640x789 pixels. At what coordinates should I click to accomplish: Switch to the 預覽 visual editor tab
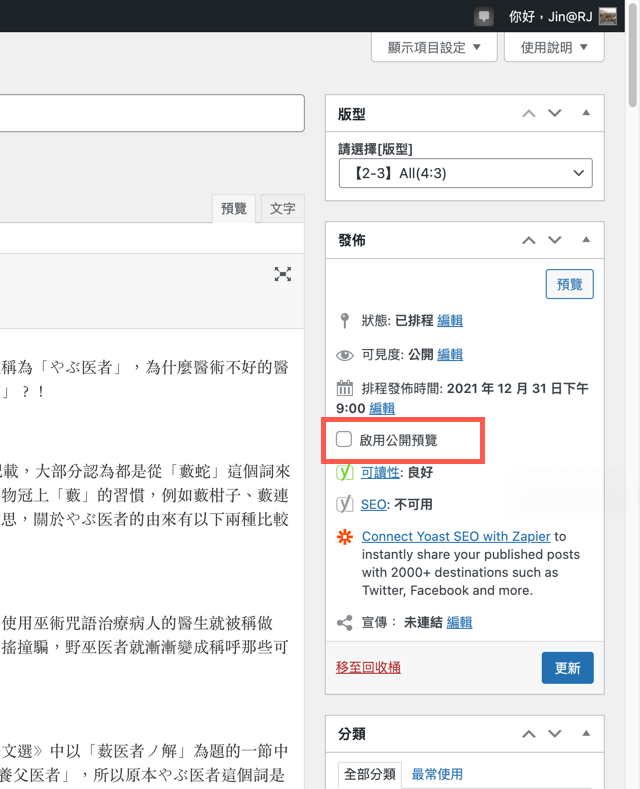click(234, 208)
